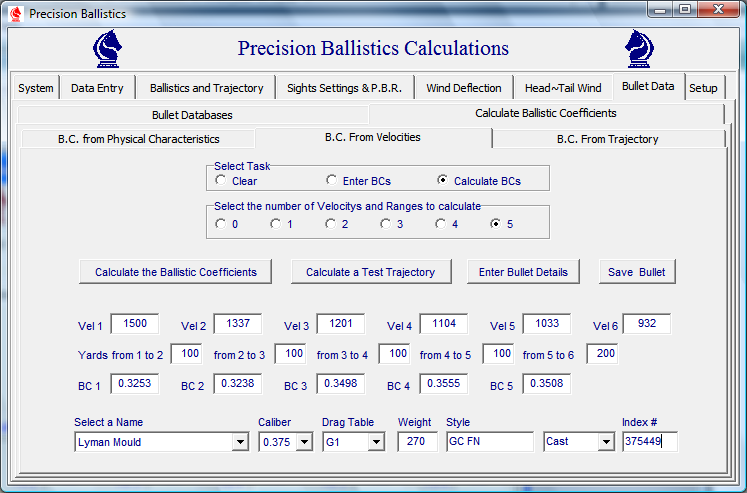Open the Wind Deflection tab

pos(463,88)
